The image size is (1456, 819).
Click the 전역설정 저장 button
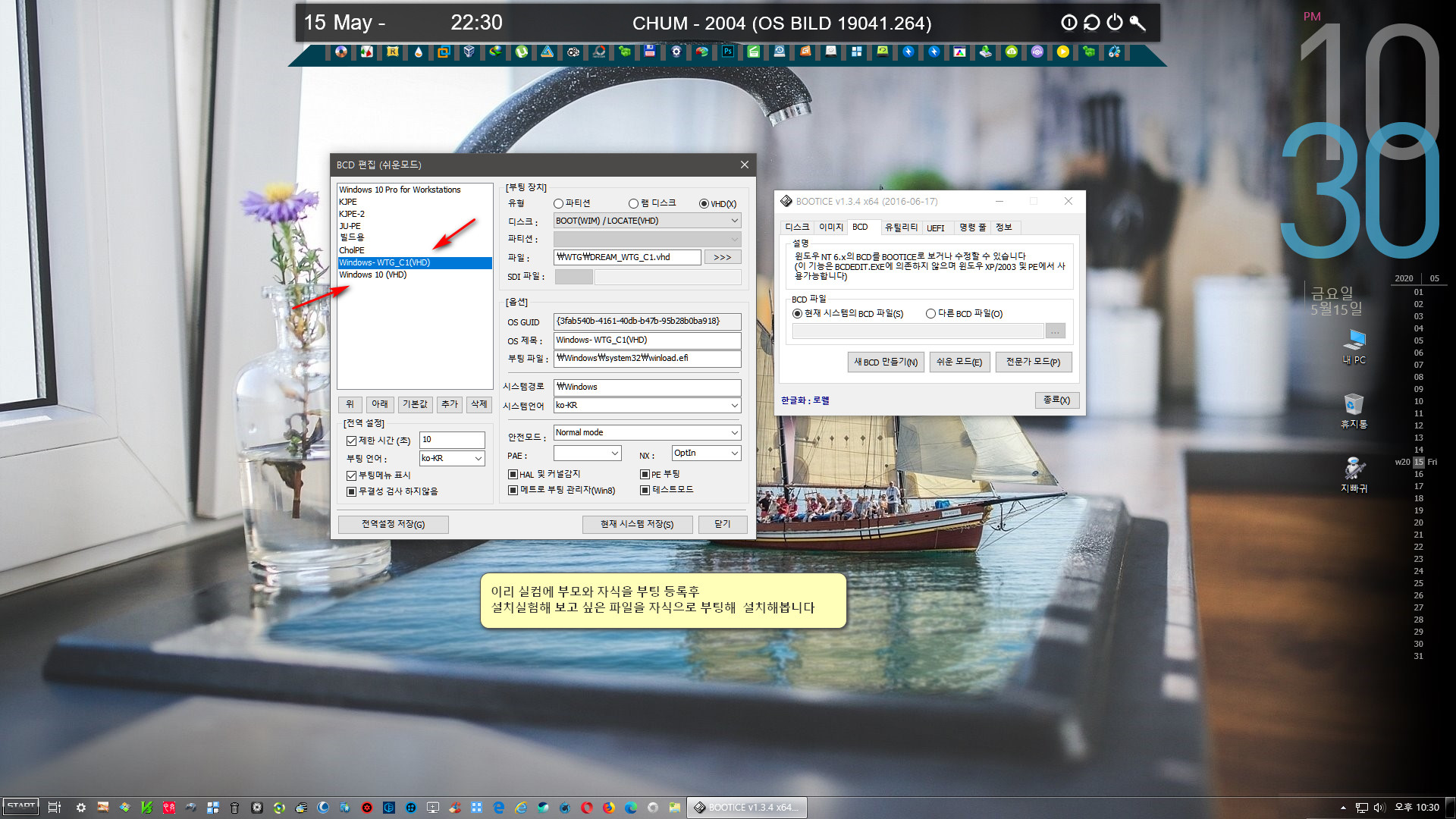[393, 524]
